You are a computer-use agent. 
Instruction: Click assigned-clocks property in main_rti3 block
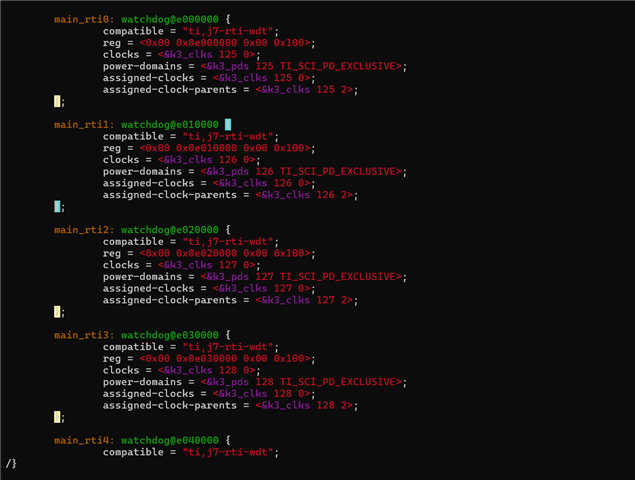148,394
